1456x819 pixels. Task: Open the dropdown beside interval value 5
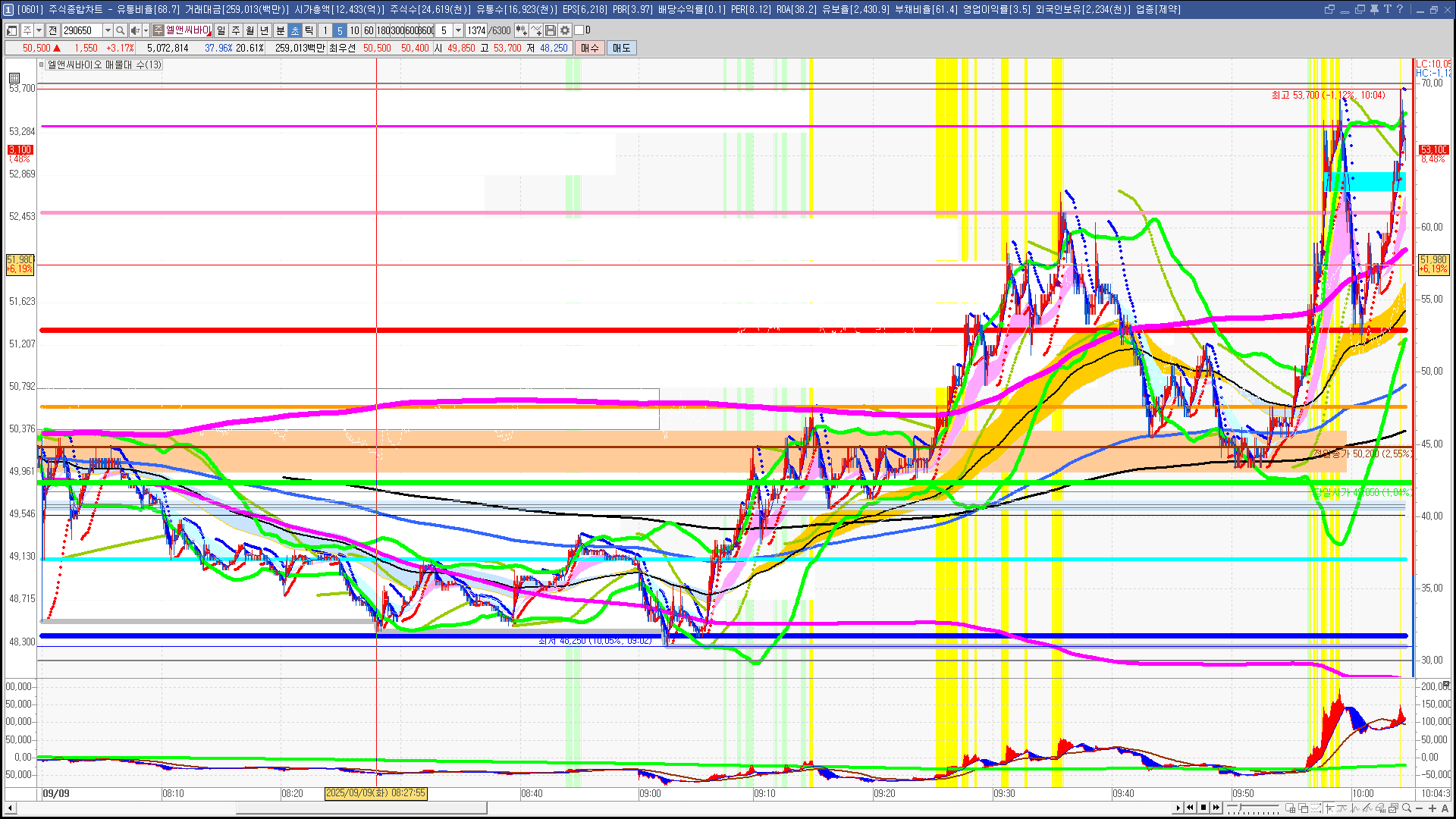[x=458, y=30]
